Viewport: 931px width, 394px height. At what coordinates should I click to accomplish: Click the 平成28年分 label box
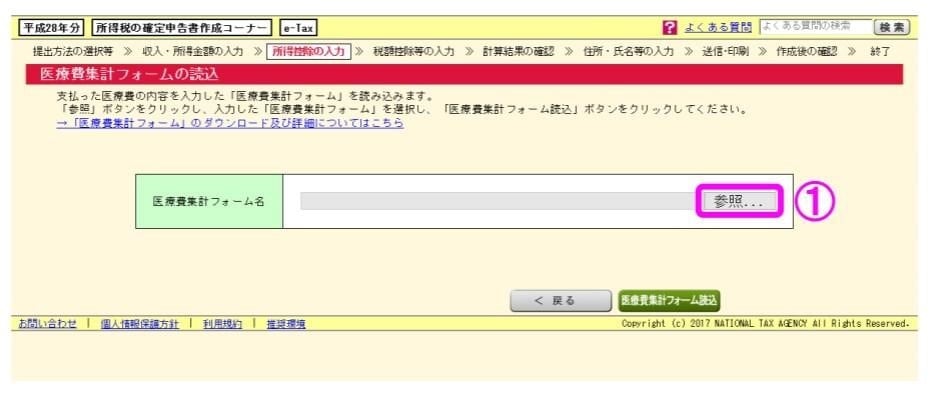click(x=52, y=27)
